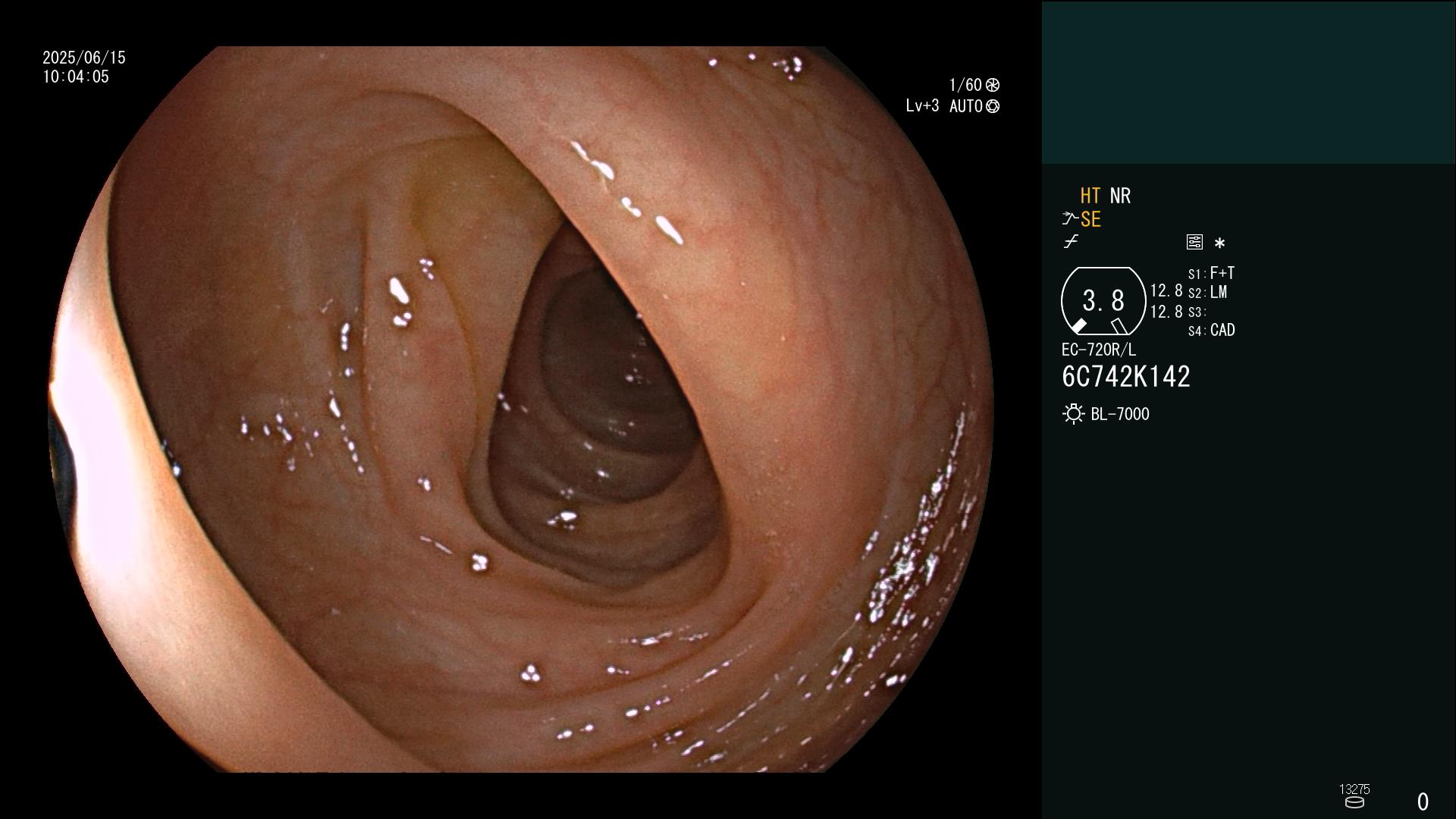Click the 13275 storage count
The width and height of the screenshot is (1456, 819).
1354,789
